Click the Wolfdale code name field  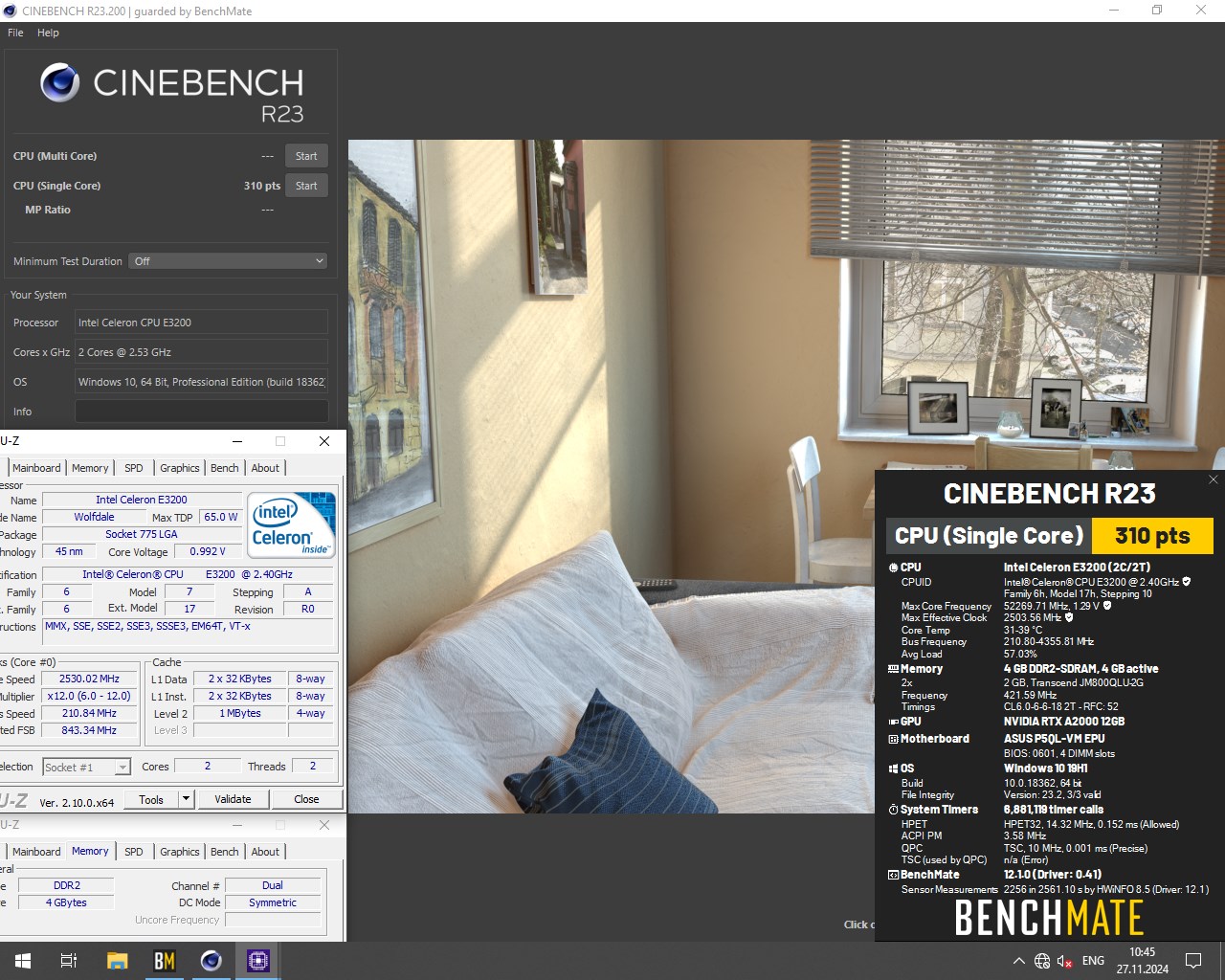click(94, 517)
